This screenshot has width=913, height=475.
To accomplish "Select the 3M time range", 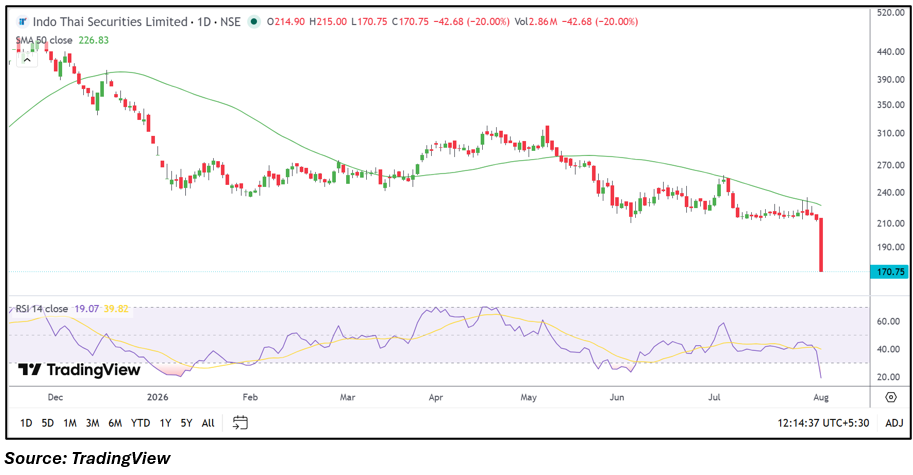I will tap(93, 423).
